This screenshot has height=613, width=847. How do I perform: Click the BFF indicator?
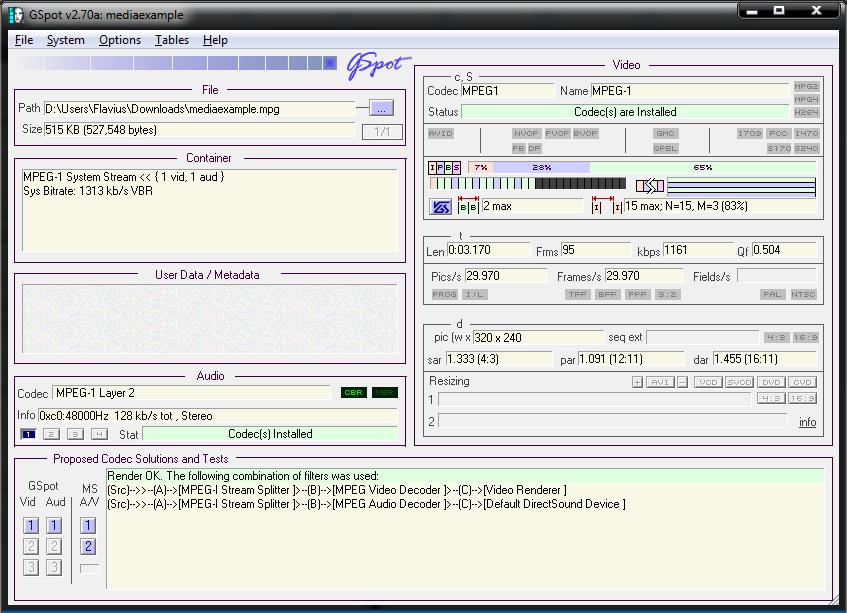[607, 294]
